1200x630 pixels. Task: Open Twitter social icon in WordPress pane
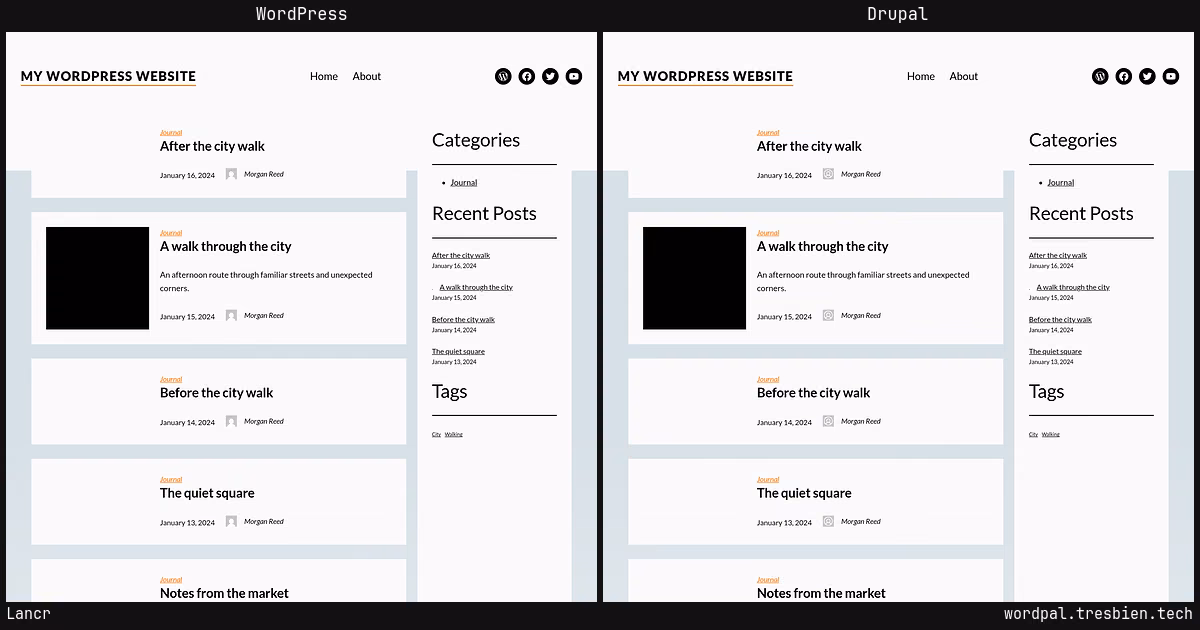click(550, 76)
